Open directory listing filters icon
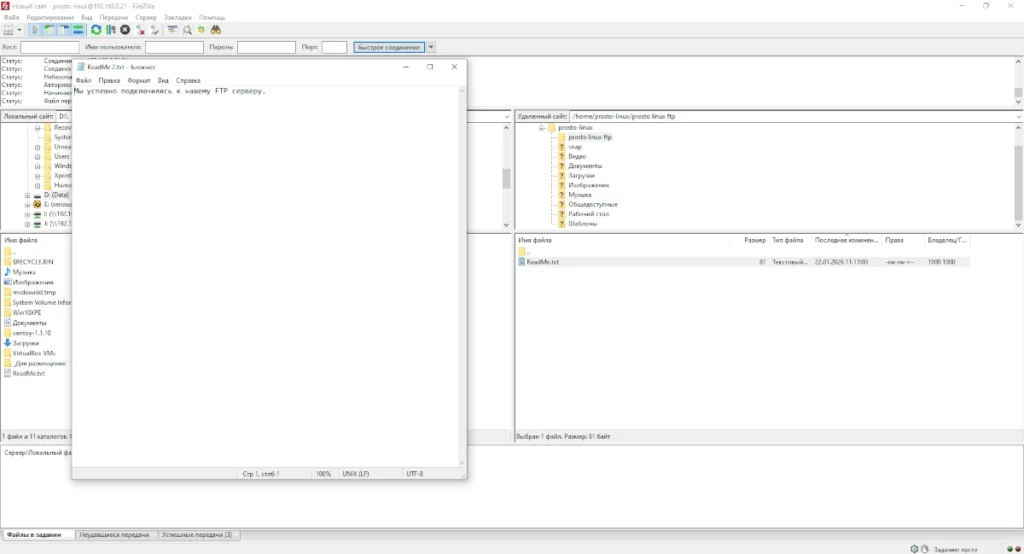This screenshot has height=554, width=1024. click(x=172, y=30)
